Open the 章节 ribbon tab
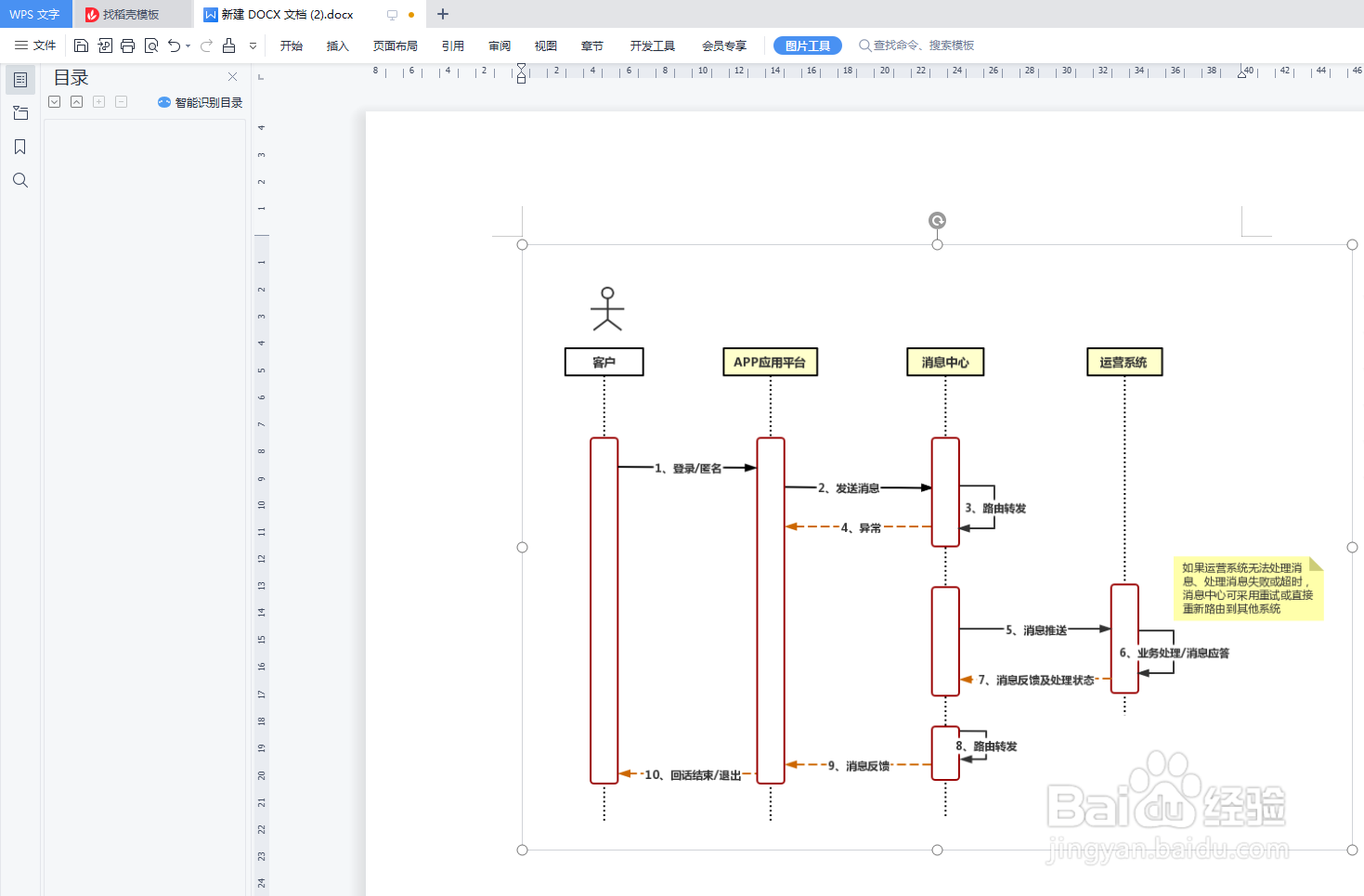The height and width of the screenshot is (896, 1364). coord(592,45)
